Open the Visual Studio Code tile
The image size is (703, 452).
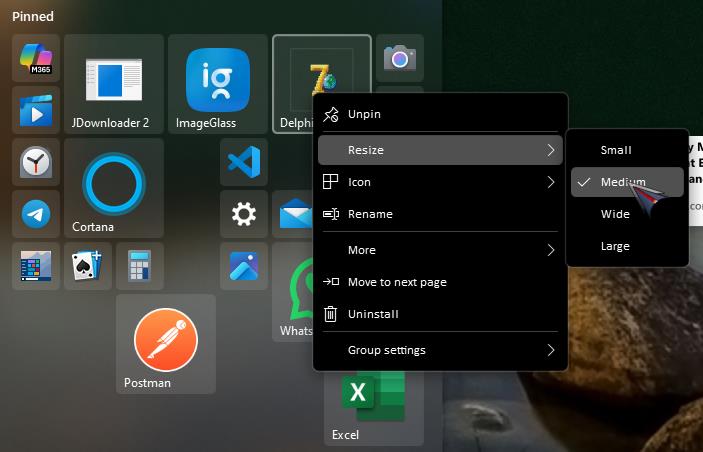[244, 162]
